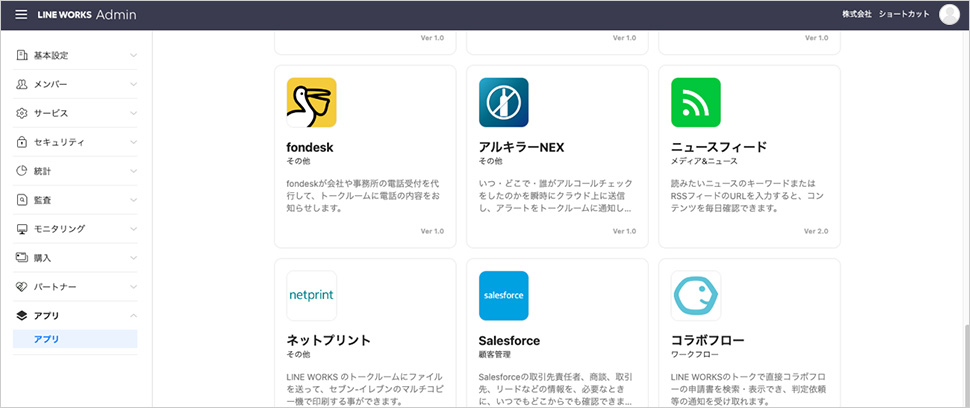The height and width of the screenshot is (408, 970).
Task: Click the fondesk description text
Action: tap(363, 197)
